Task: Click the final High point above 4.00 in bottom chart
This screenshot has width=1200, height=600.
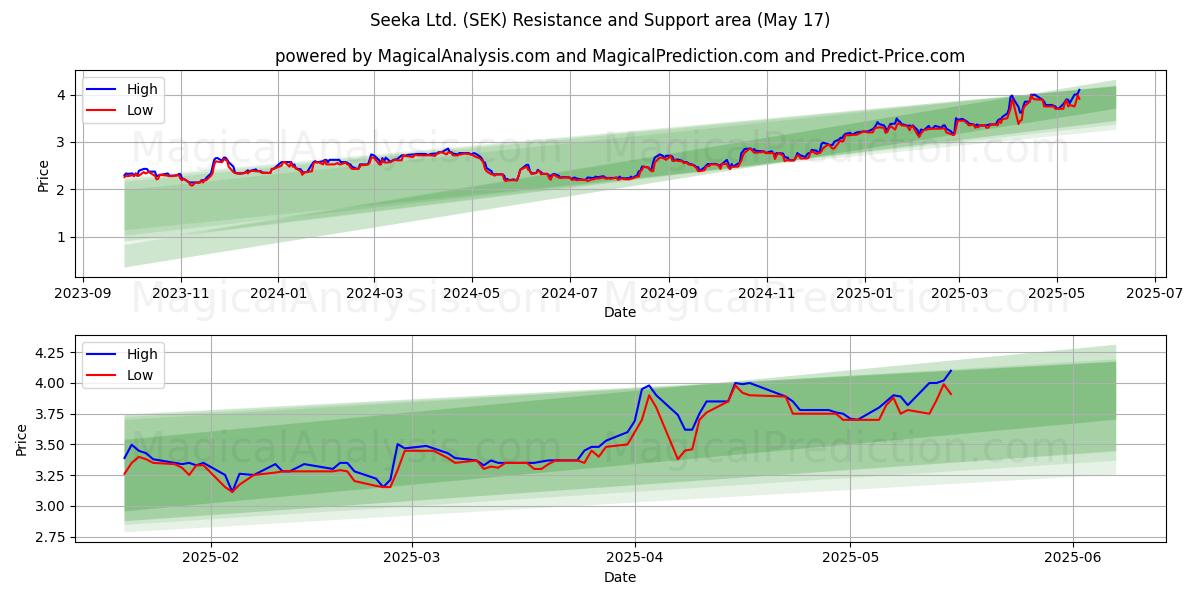Action: coord(951,371)
